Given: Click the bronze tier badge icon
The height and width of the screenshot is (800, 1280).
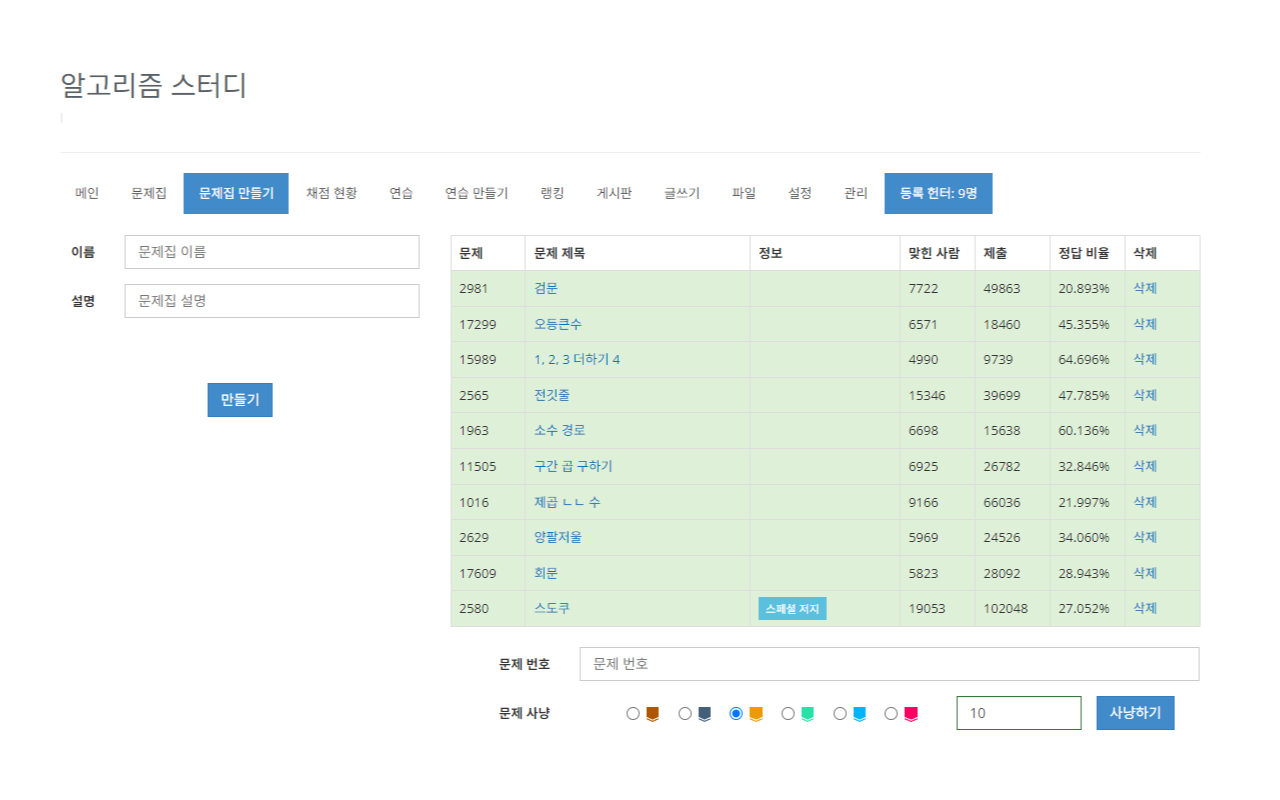Looking at the screenshot, I should tap(652, 714).
